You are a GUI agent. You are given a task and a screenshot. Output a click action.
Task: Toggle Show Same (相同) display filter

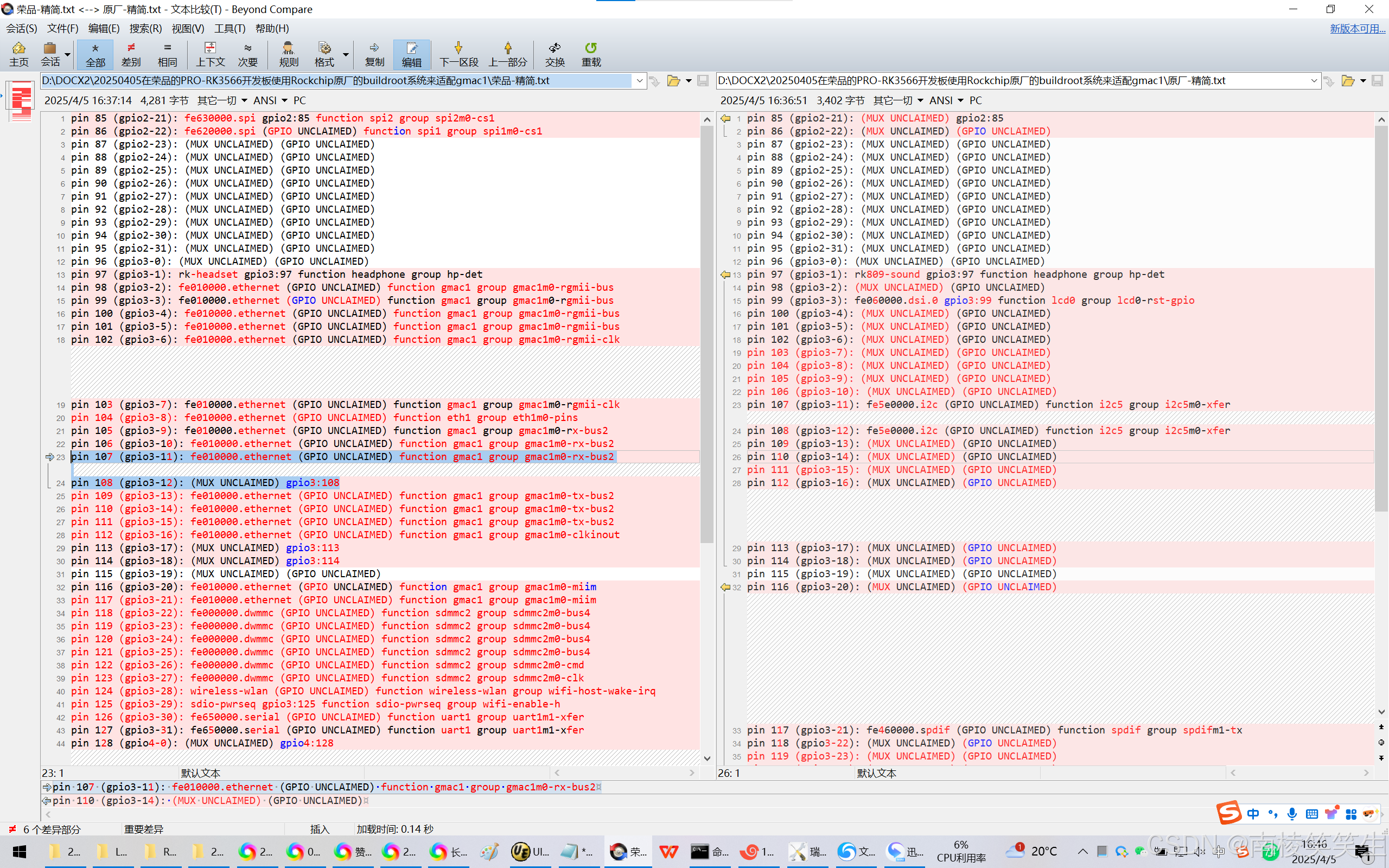[167, 54]
